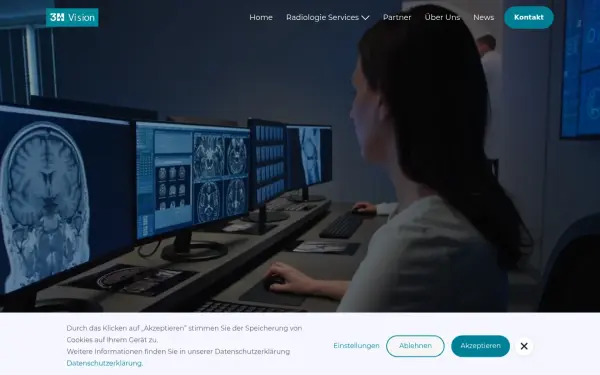Go to the Partner page
Screen dimensions: 600x375
coord(397,17)
